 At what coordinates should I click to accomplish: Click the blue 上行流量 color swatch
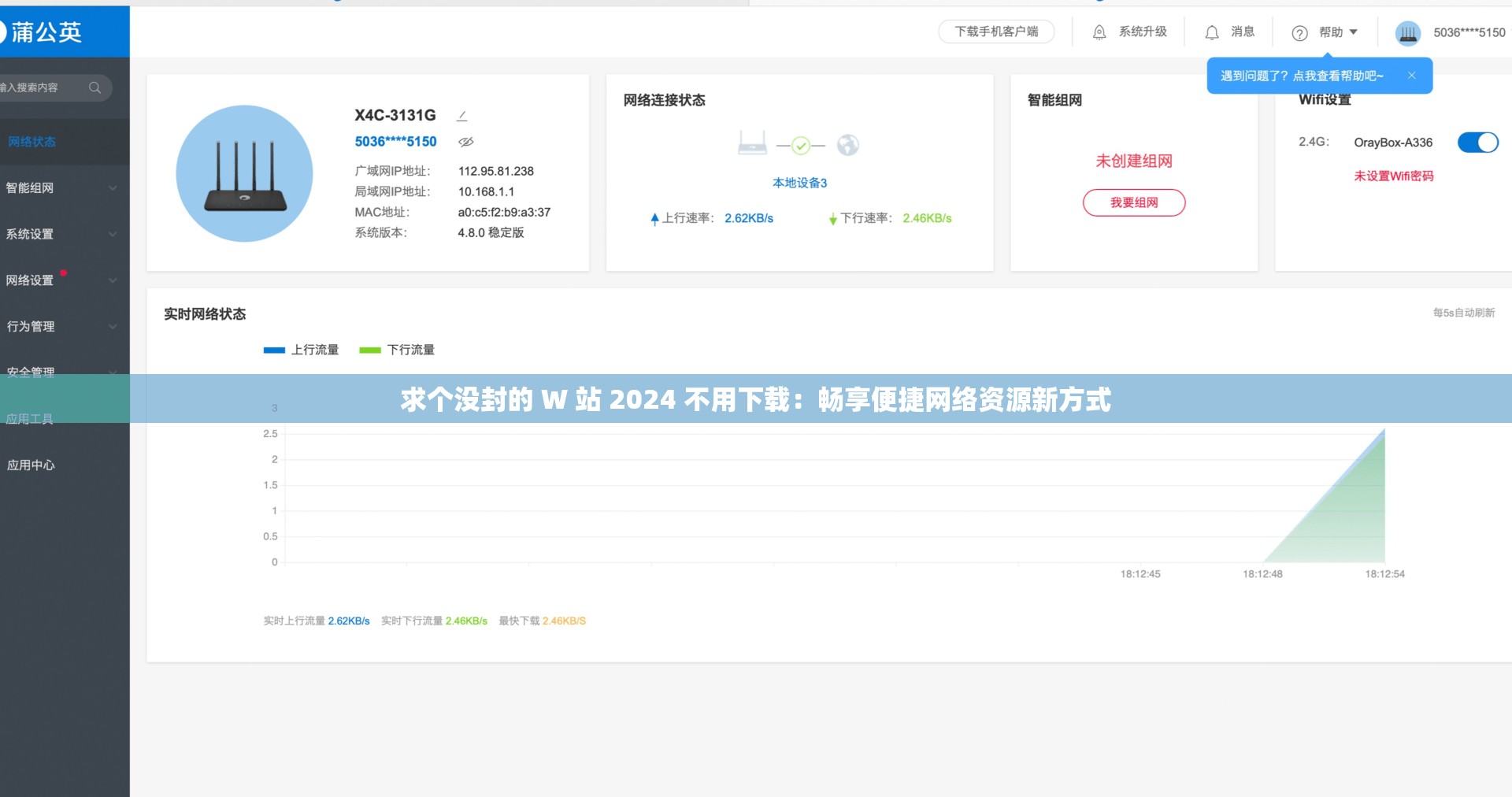point(274,350)
